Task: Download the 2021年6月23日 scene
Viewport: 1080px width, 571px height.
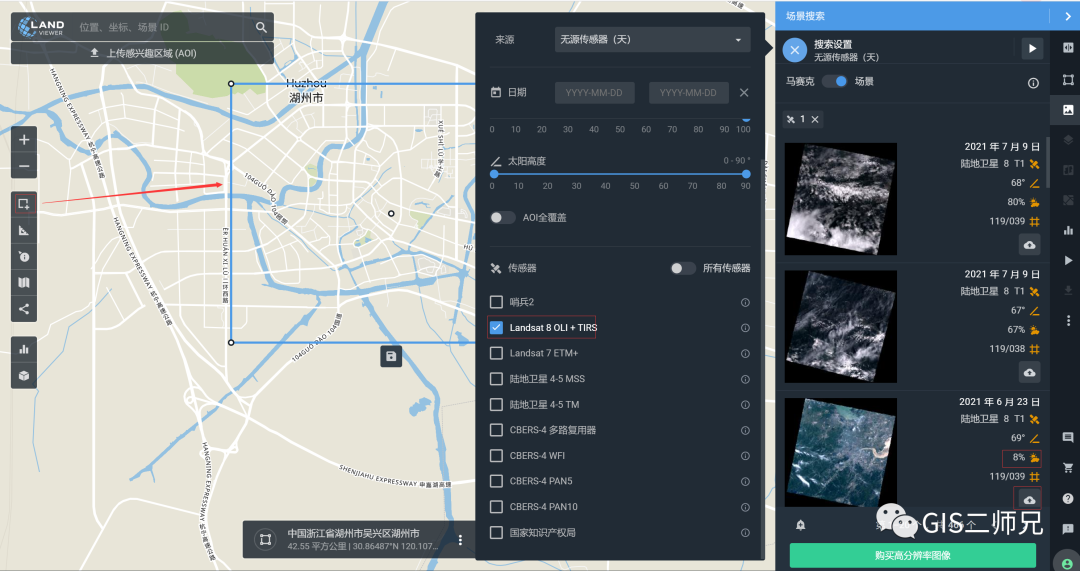Action: click(x=1030, y=499)
